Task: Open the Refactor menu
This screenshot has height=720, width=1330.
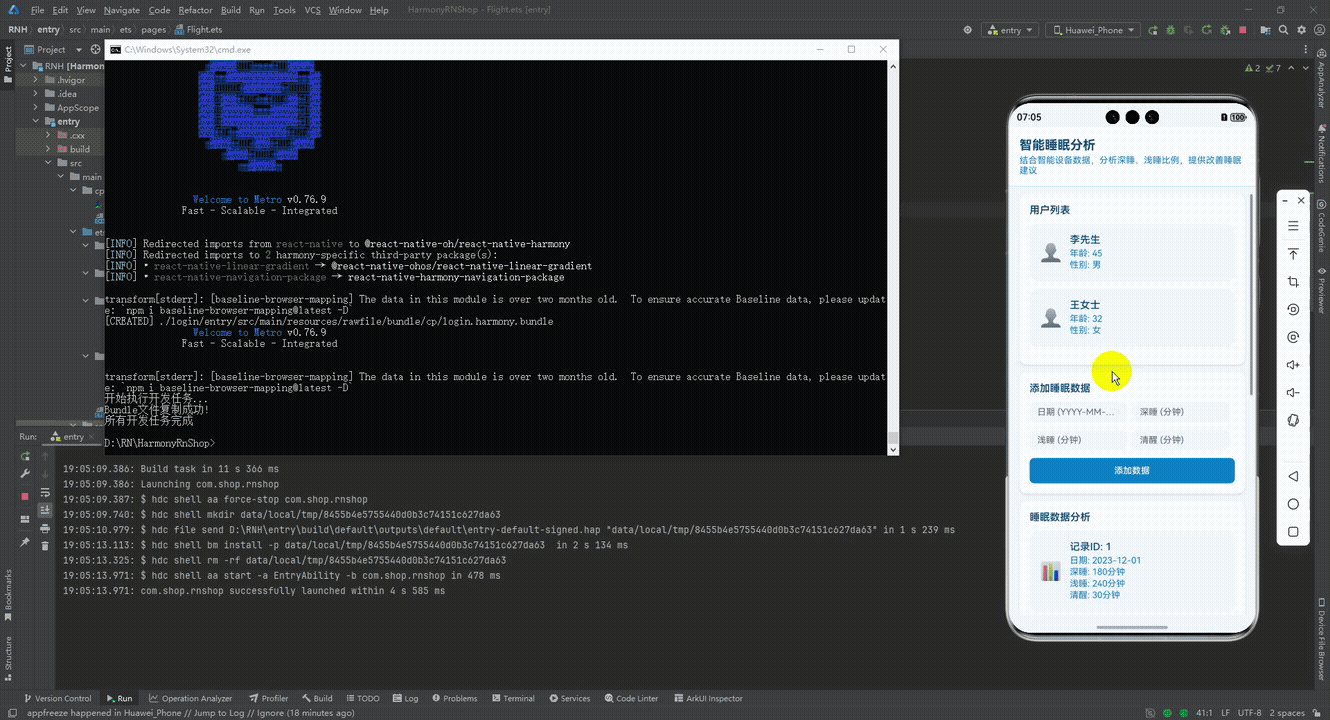Action: coord(195,10)
